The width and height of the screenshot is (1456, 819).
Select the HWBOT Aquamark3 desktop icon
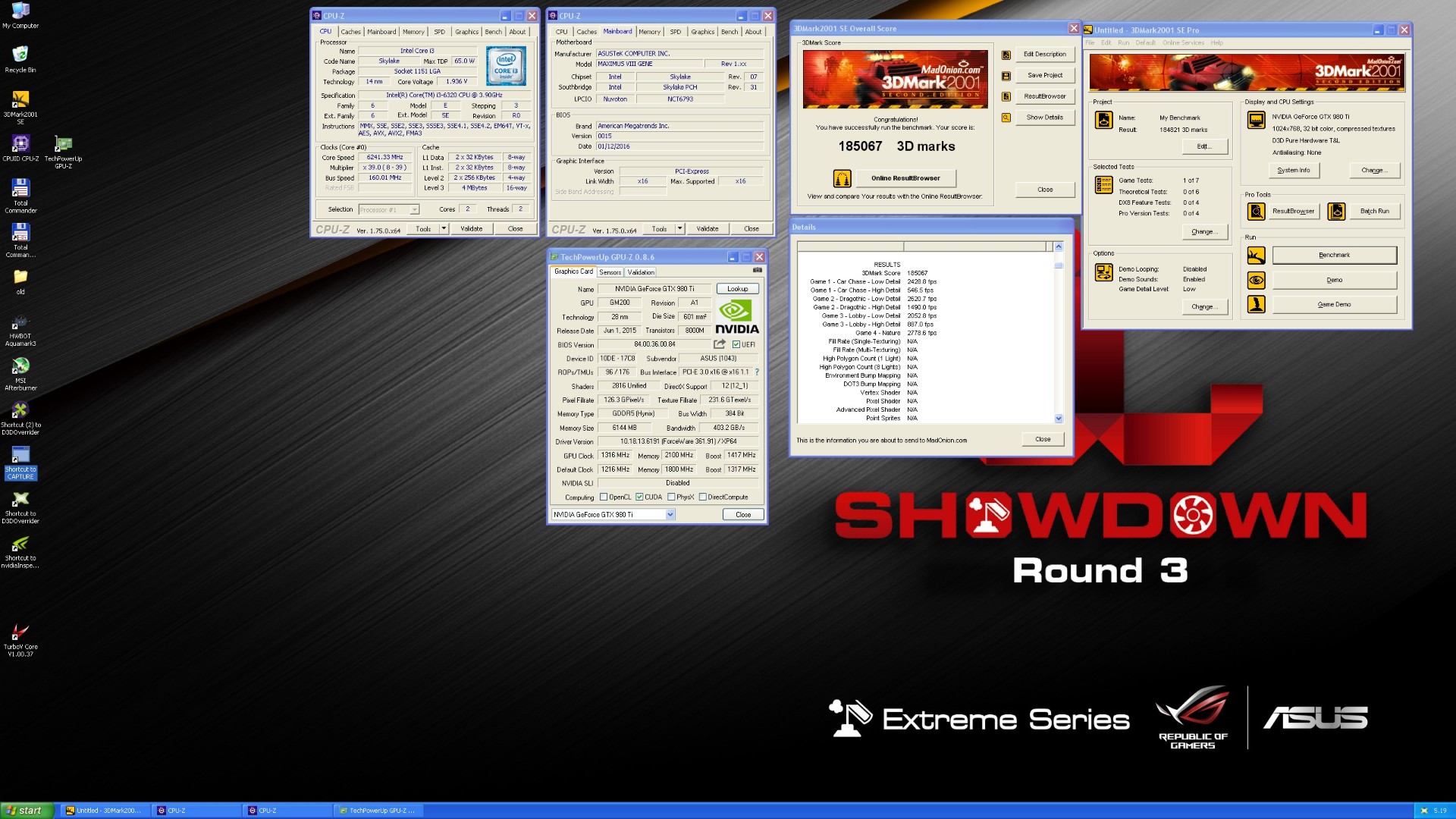click(x=20, y=330)
